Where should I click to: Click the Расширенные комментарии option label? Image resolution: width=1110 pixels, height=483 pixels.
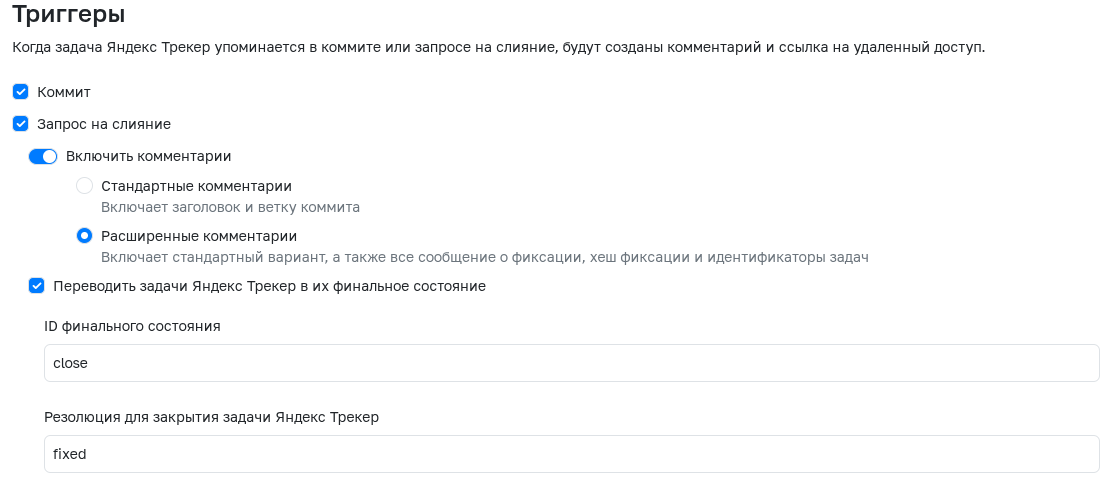pos(199,236)
